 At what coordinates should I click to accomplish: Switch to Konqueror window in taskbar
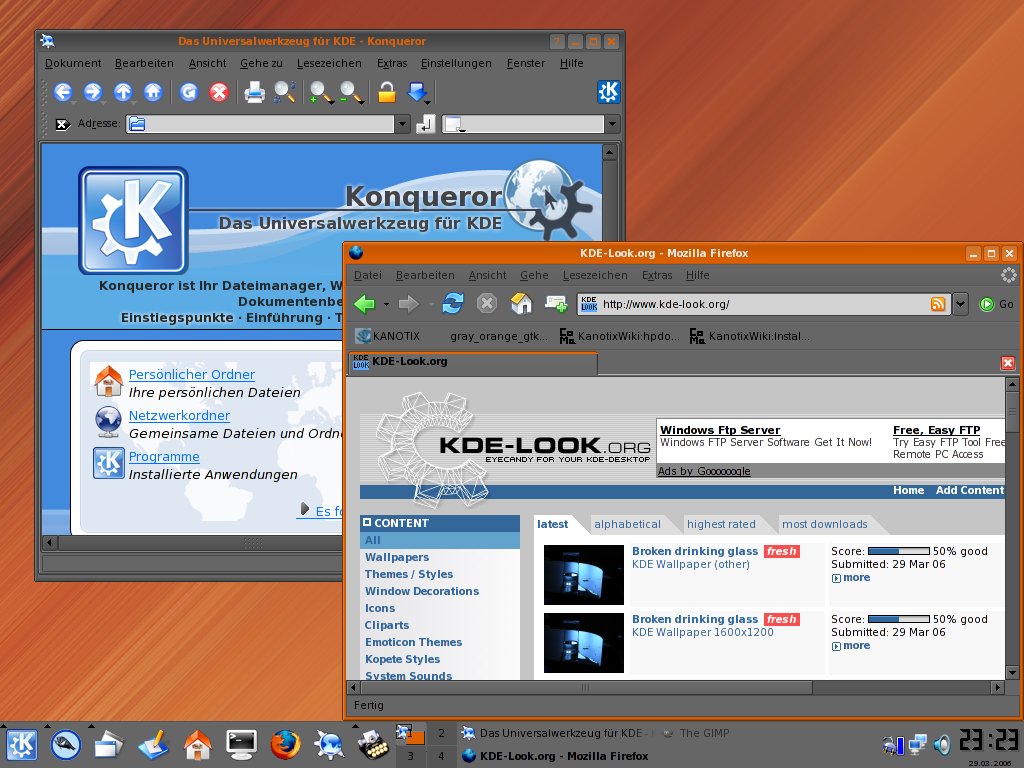[555, 733]
